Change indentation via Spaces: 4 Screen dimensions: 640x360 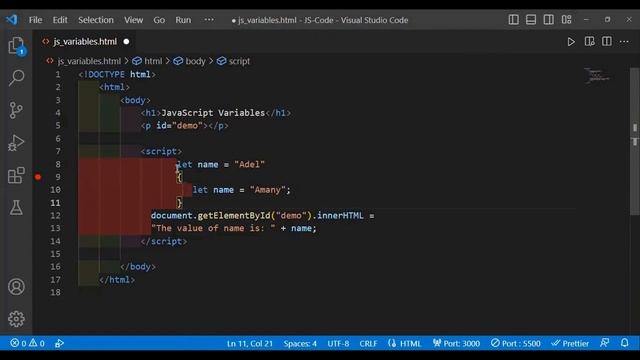300,344
